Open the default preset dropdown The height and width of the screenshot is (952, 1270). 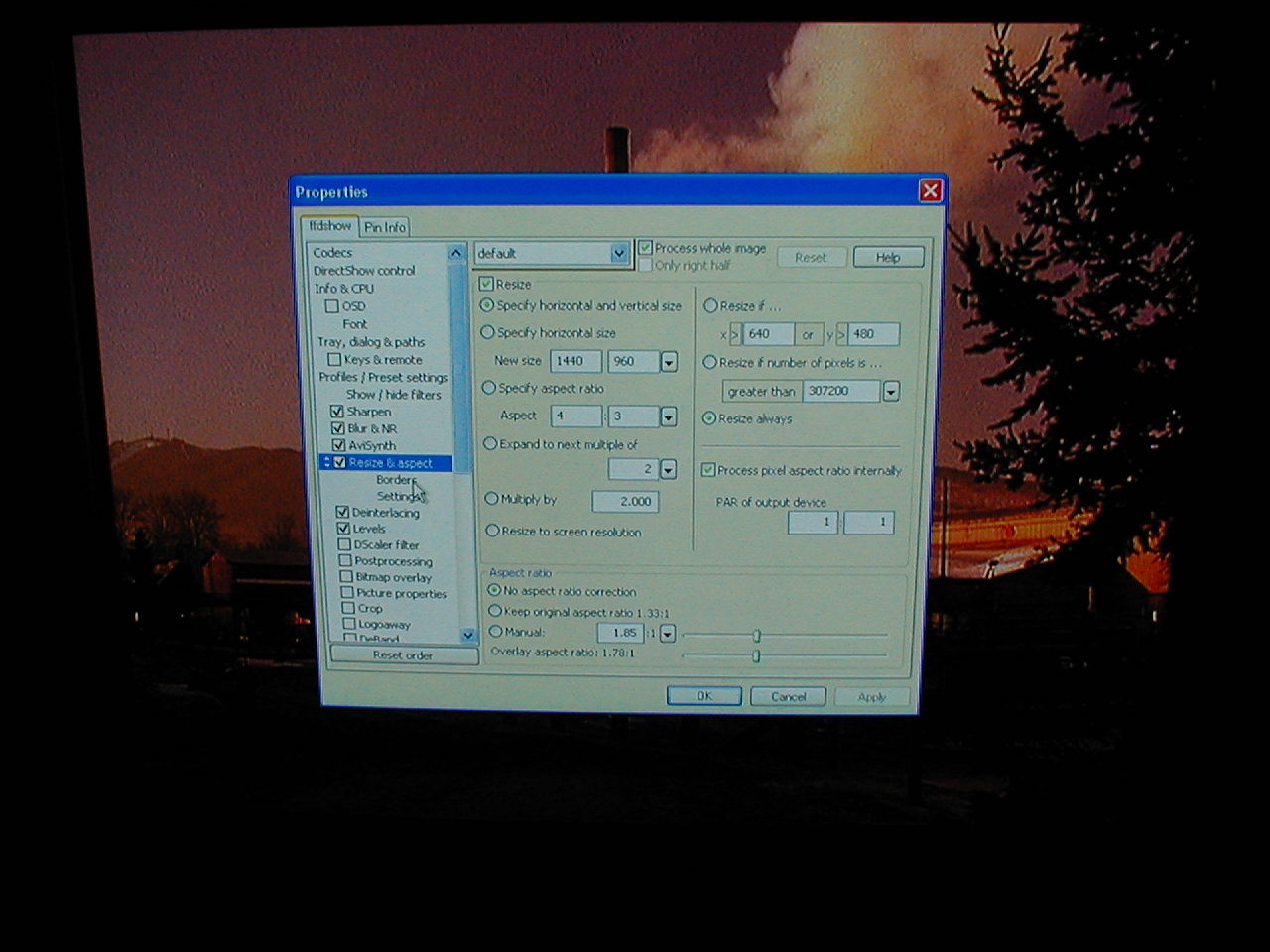point(619,254)
